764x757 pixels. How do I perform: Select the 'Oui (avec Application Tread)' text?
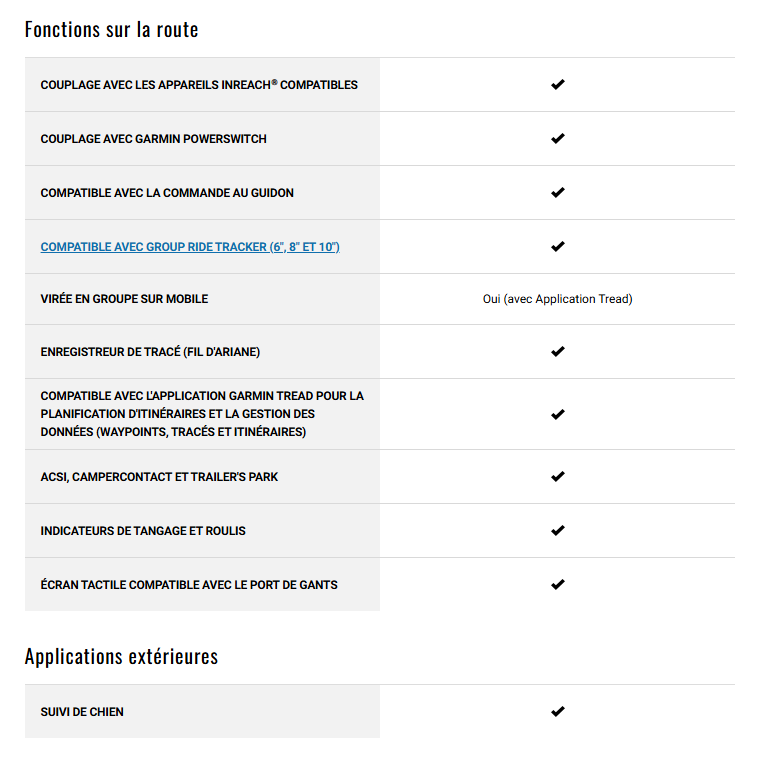557,299
